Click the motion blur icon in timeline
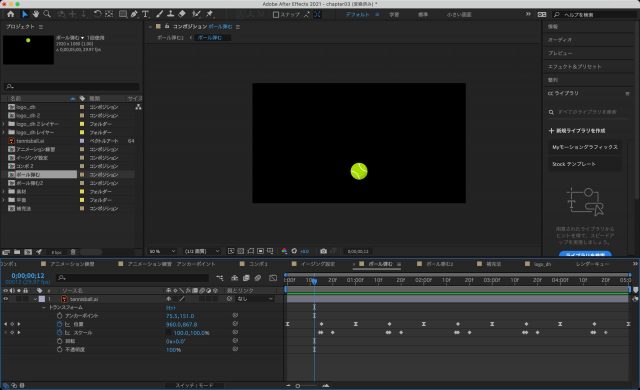This screenshot has height=390, width=640. click(258, 278)
